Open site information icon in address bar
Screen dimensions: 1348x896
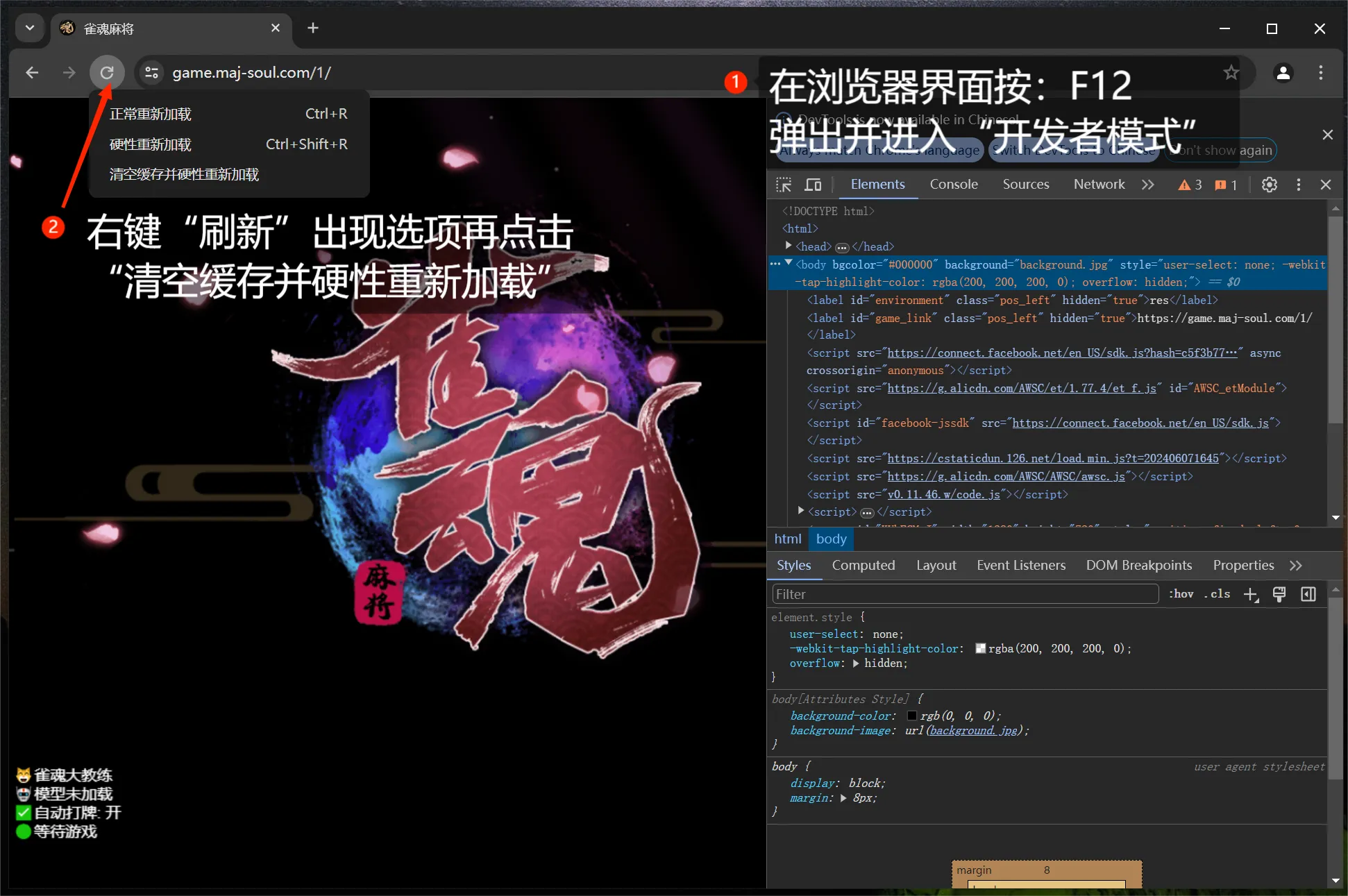point(152,72)
